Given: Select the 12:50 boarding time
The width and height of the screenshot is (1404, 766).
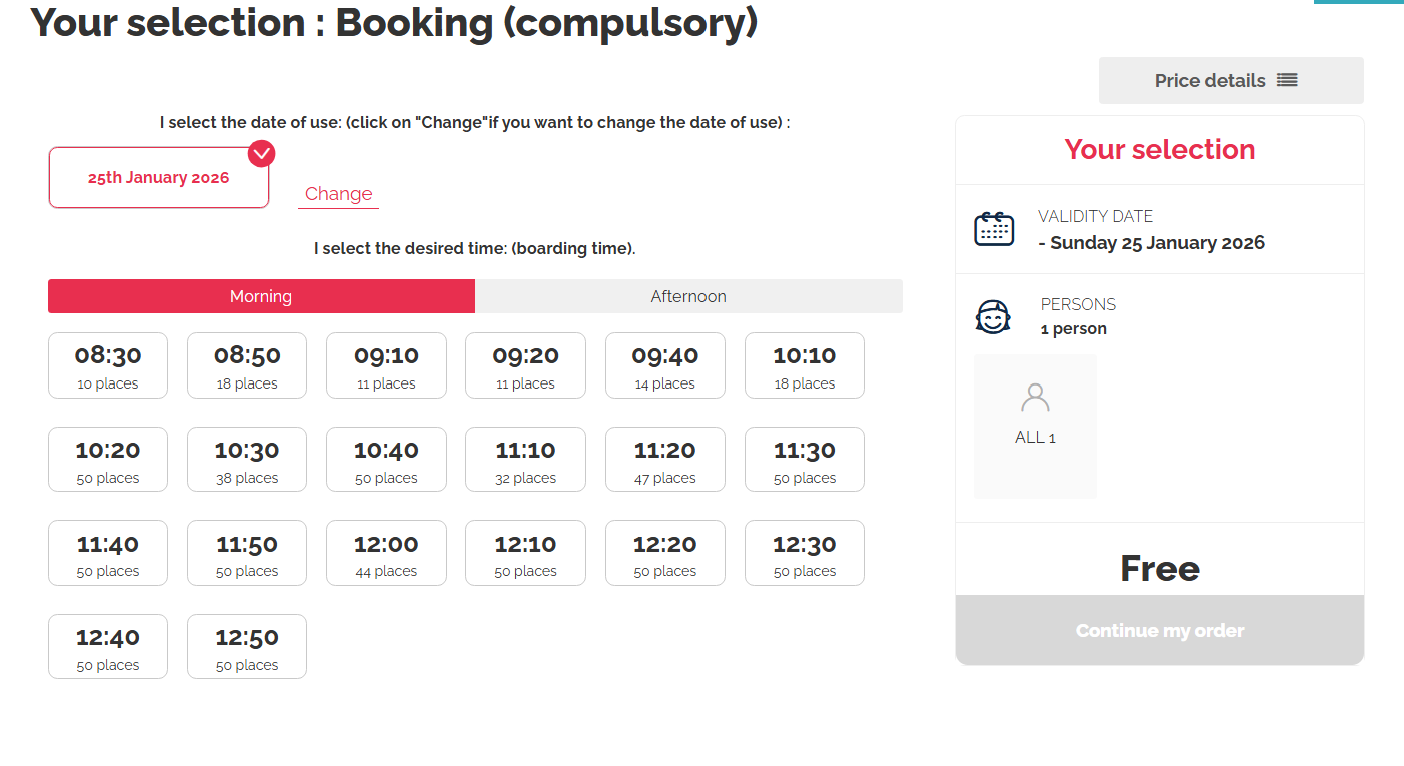Looking at the screenshot, I should pos(247,647).
